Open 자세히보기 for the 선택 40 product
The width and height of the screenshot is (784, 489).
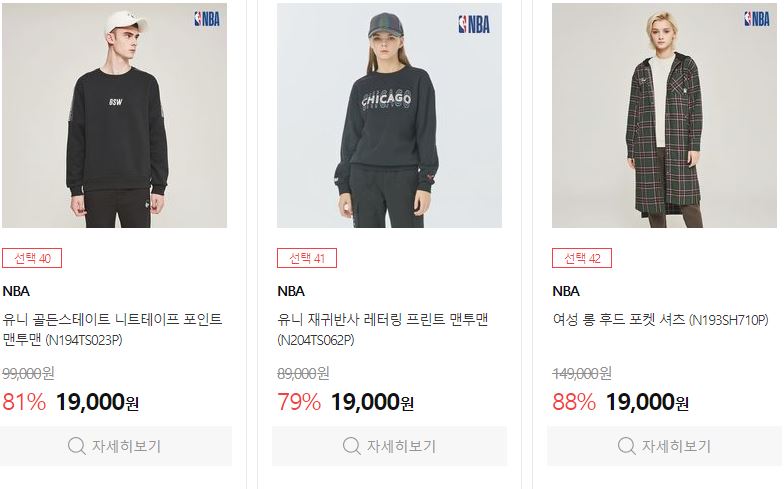[114, 446]
